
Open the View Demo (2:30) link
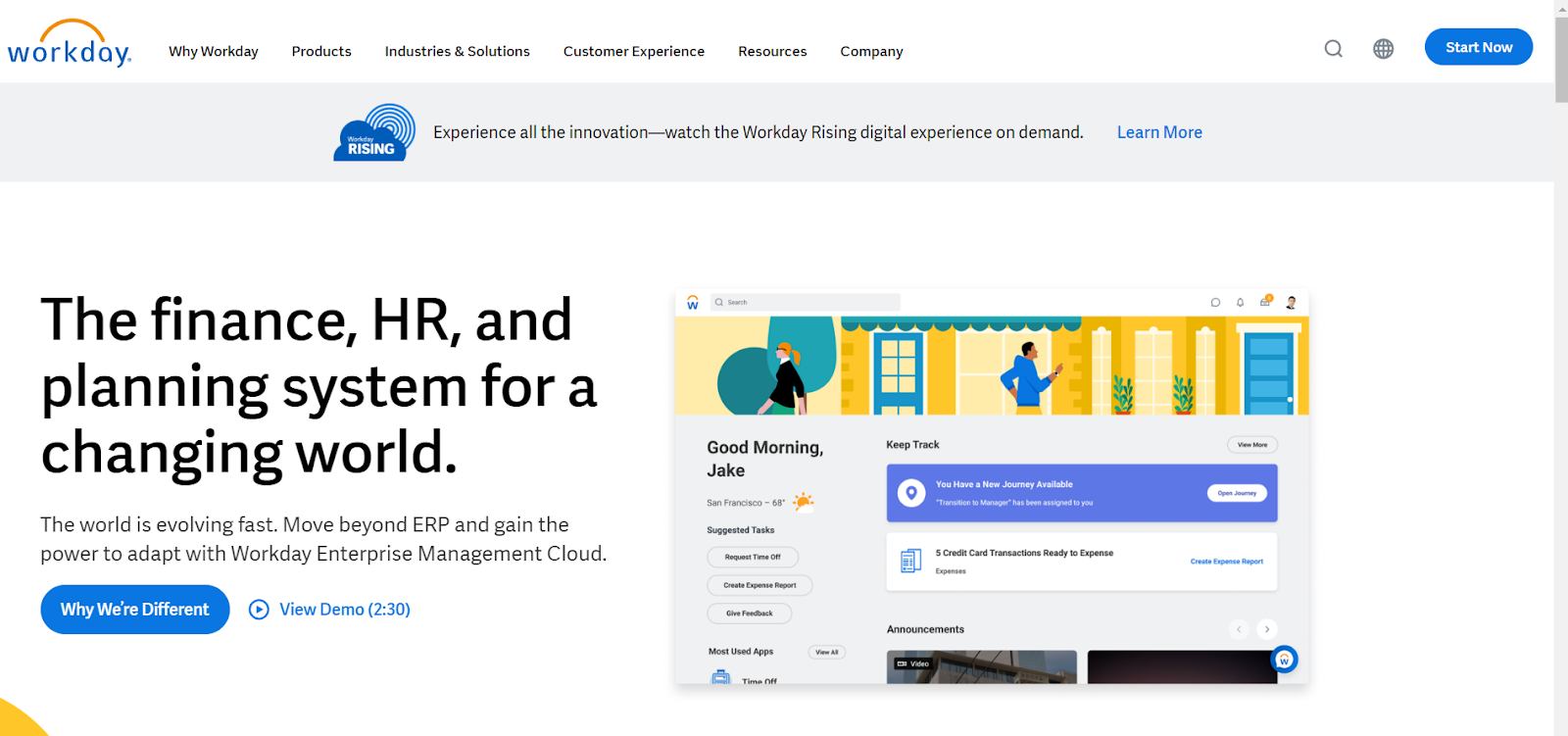[345, 610]
